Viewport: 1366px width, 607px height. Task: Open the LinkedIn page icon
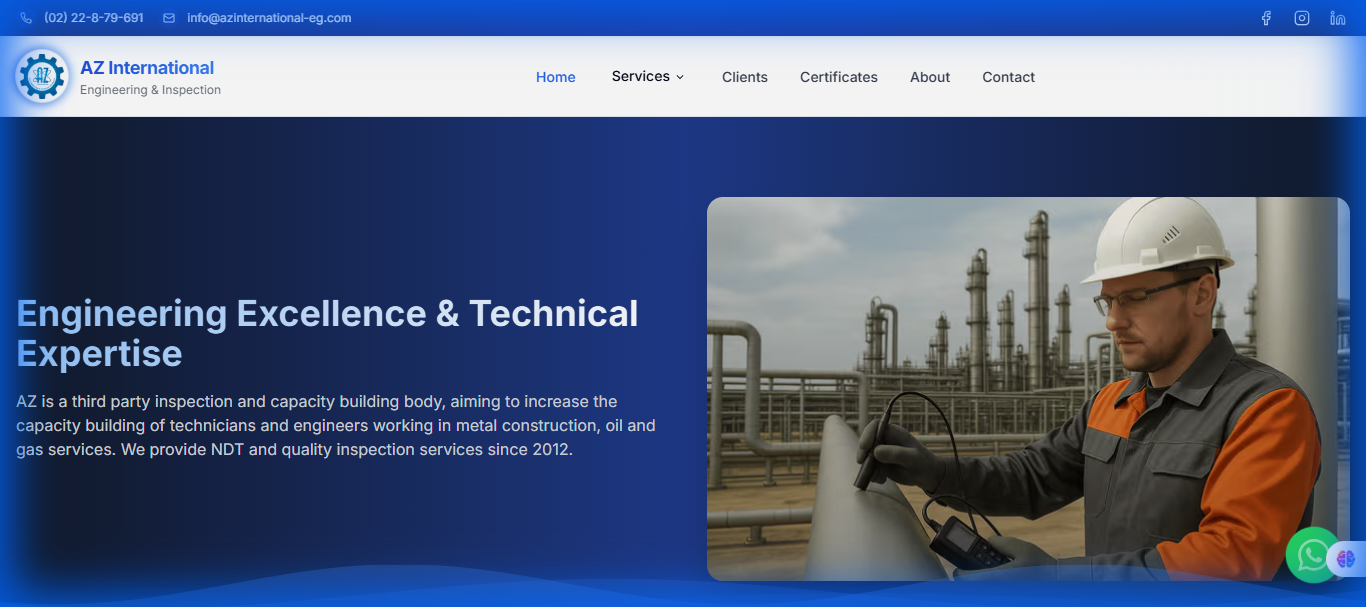(1337, 17)
